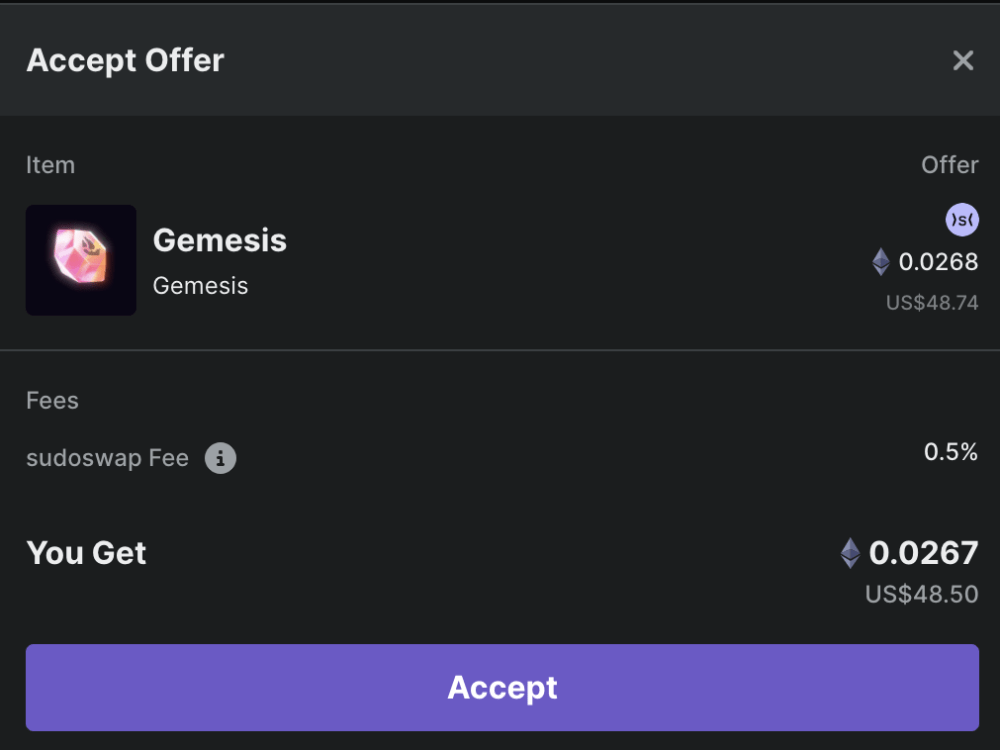Close the Accept Offer dialog
1000x750 pixels.
963,61
